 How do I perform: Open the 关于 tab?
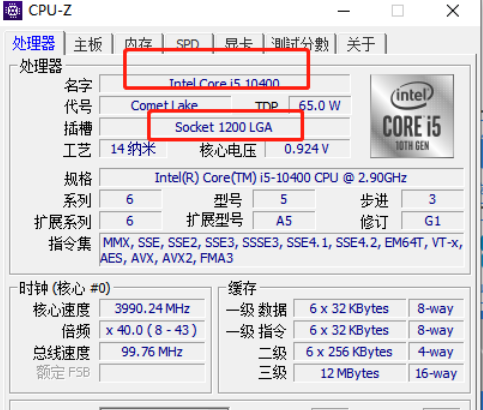pyautogui.click(x=361, y=44)
